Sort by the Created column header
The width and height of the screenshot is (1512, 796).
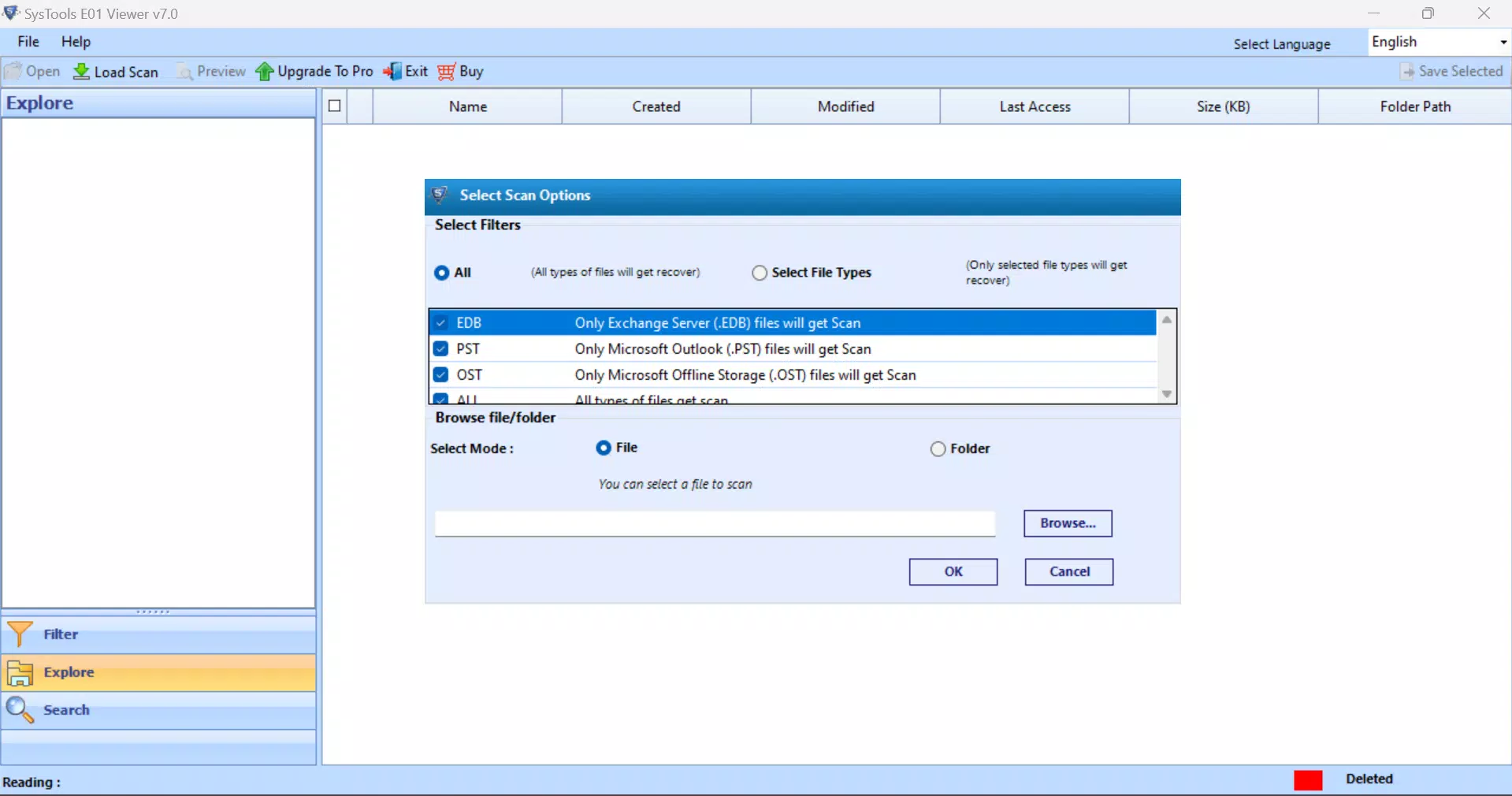coord(656,106)
